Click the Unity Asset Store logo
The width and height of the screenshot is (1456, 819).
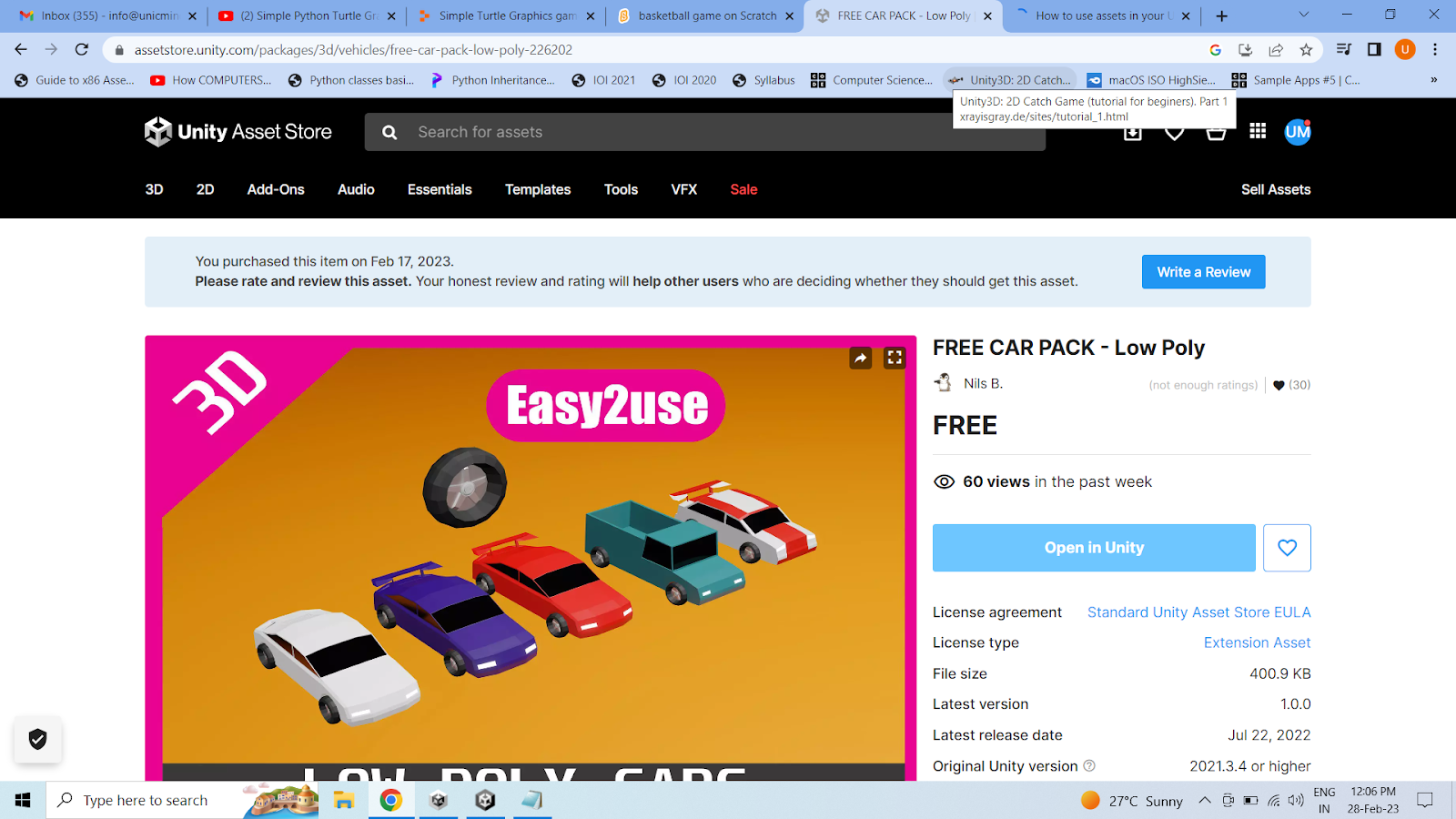coord(238,132)
